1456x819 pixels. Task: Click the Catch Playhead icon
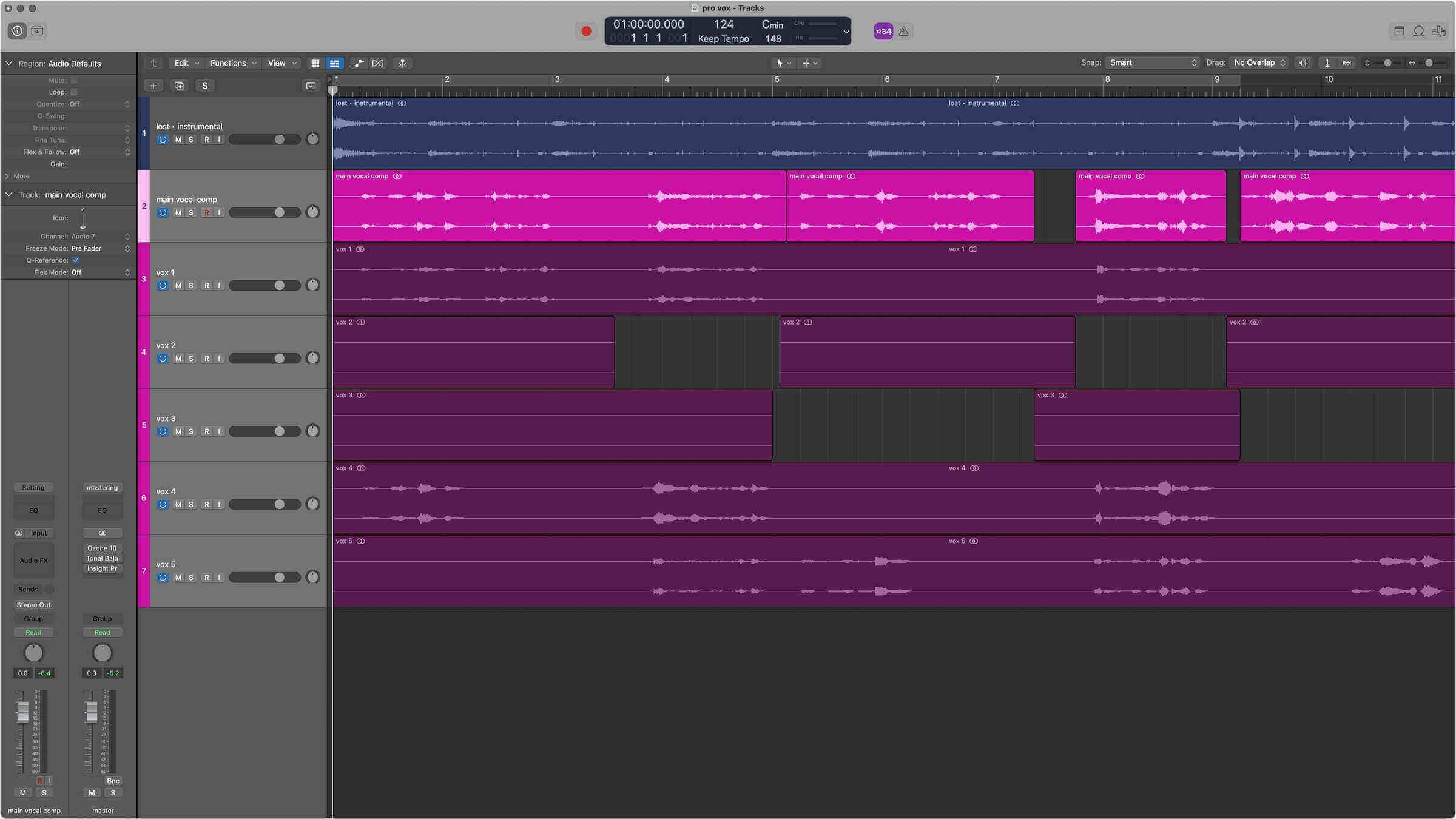point(402,63)
